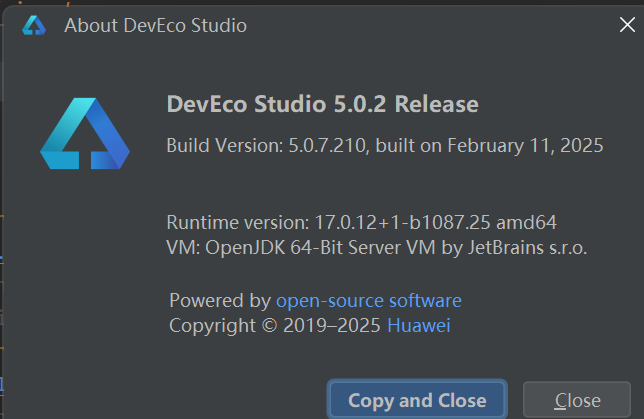644x419 pixels.
Task: Click the large DevEco Studio logo
Action: 85,134
